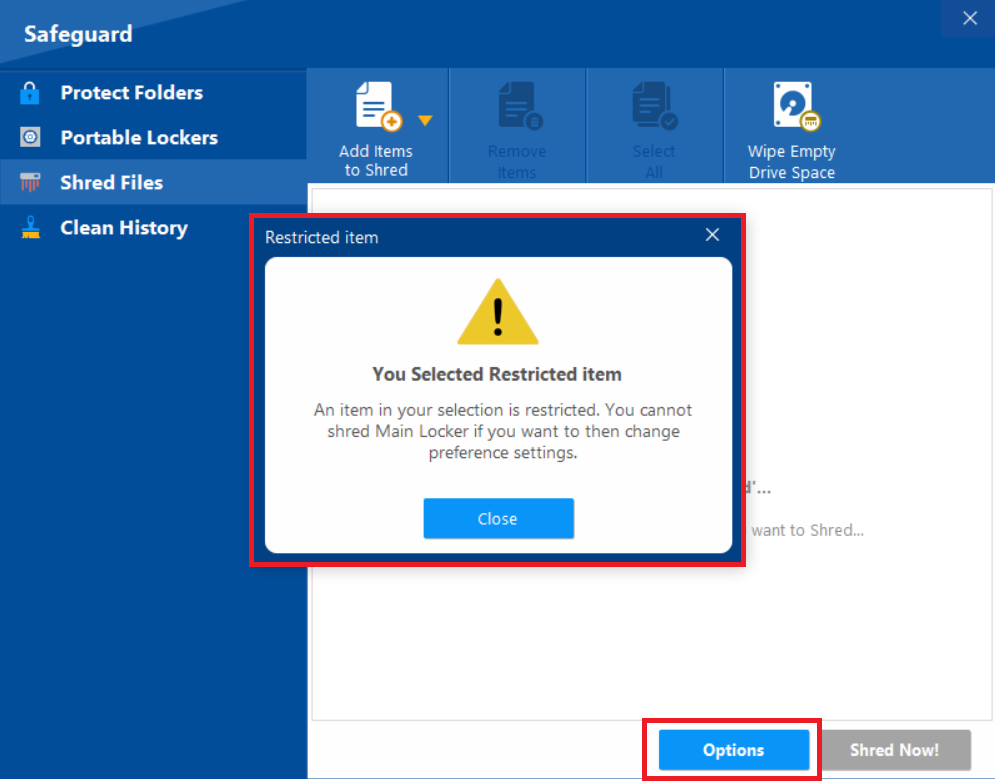
Task: Click the Clean History broom icon
Action: coord(30,227)
